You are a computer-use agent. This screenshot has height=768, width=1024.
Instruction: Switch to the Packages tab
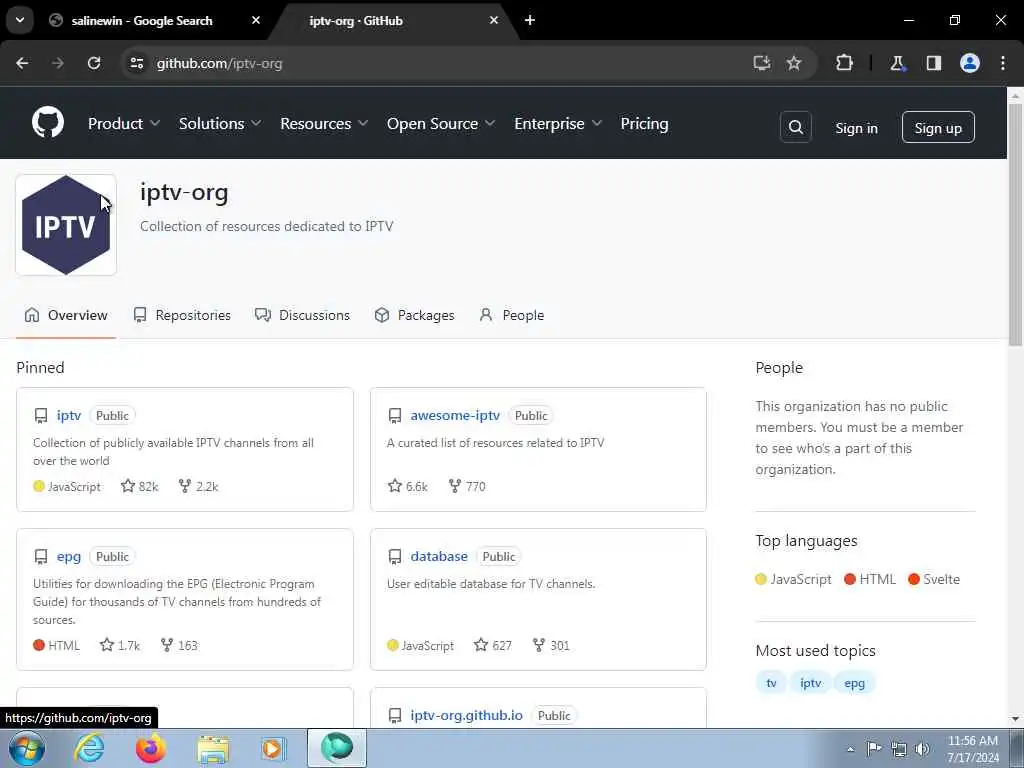[x=414, y=315]
